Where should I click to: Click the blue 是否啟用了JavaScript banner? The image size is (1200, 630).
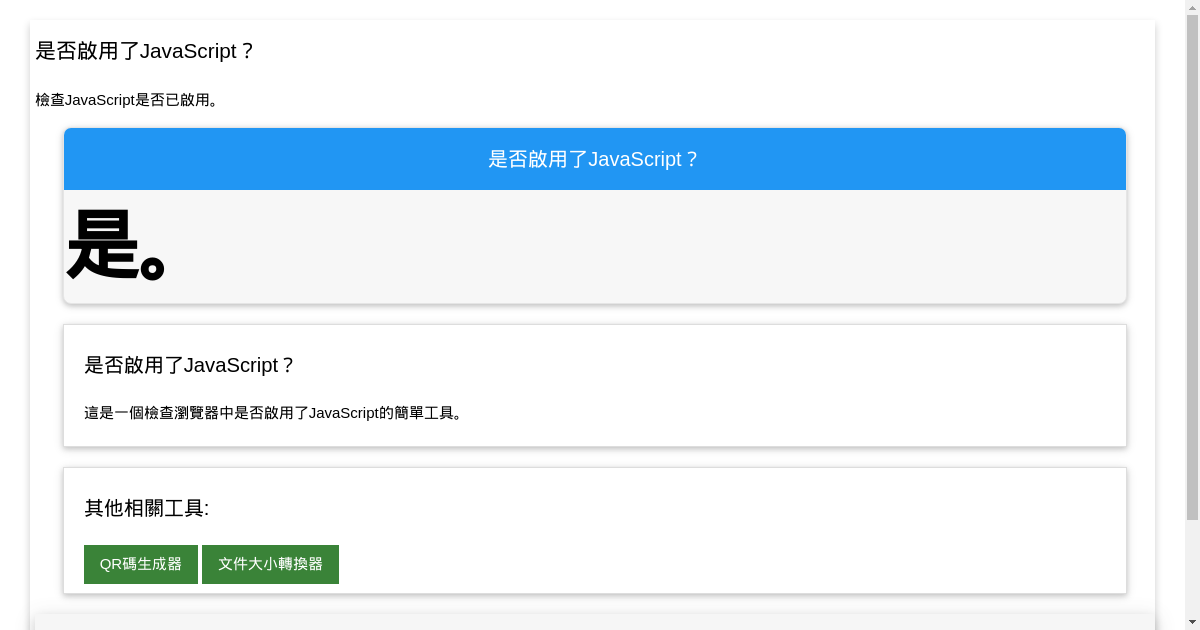click(x=594, y=159)
